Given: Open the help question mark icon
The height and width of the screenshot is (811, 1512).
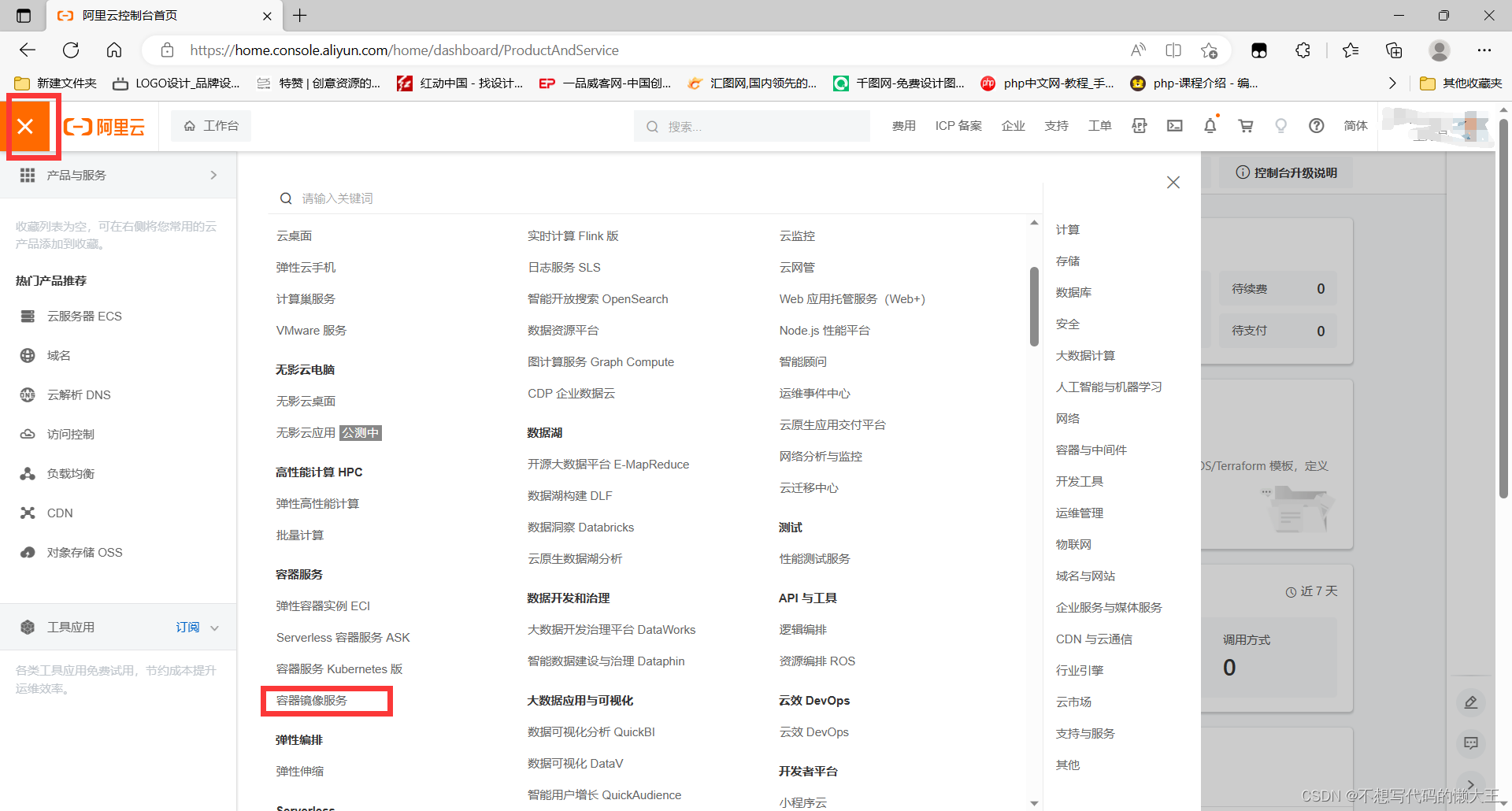Looking at the screenshot, I should pyautogui.click(x=1317, y=126).
